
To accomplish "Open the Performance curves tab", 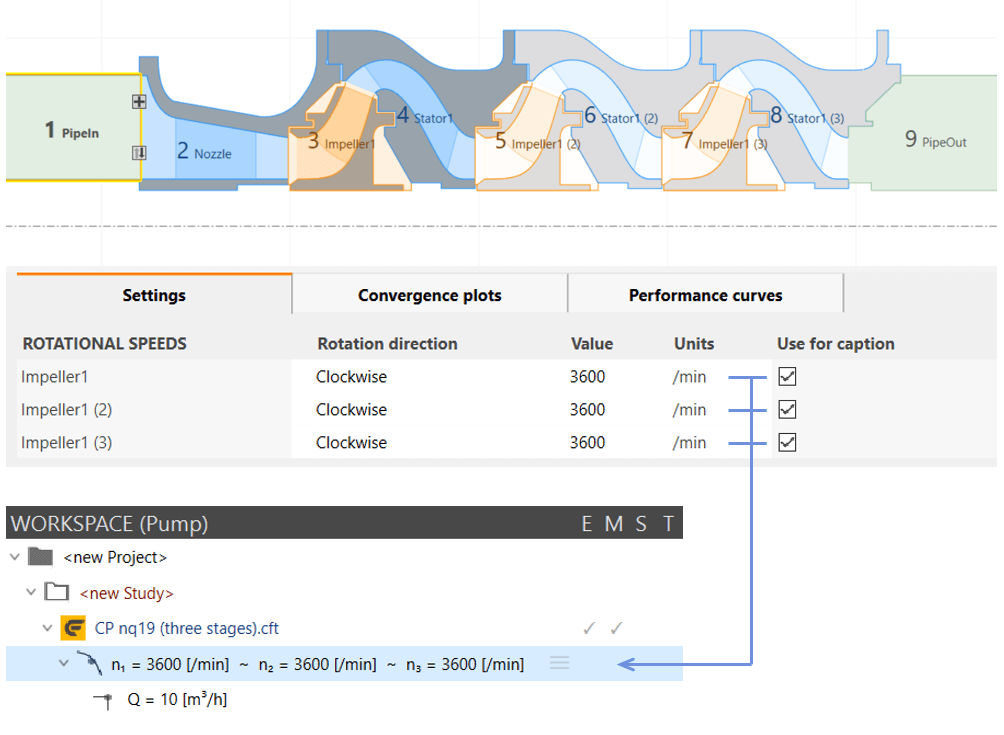I will tap(706, 295).
